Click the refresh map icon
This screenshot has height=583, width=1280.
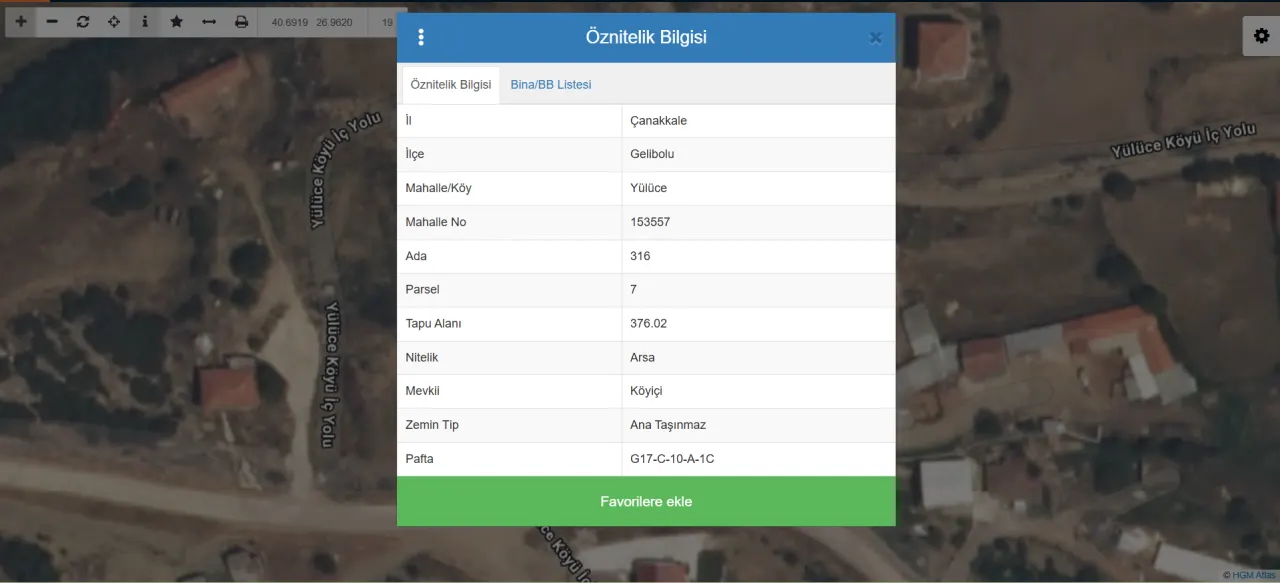(x=83, y=21)
